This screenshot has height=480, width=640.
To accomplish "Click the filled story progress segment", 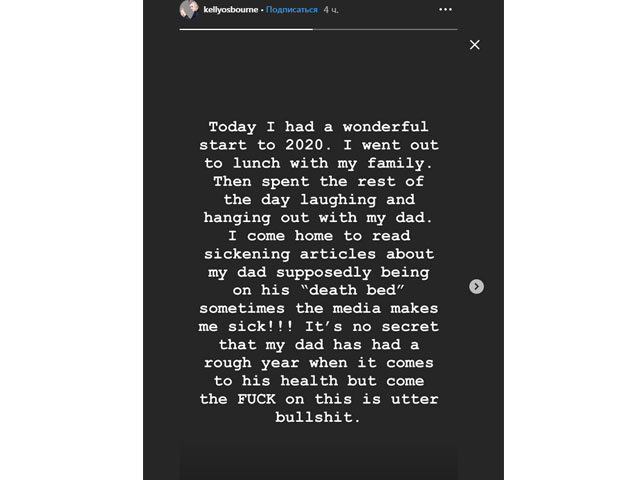I will [246, 29].
